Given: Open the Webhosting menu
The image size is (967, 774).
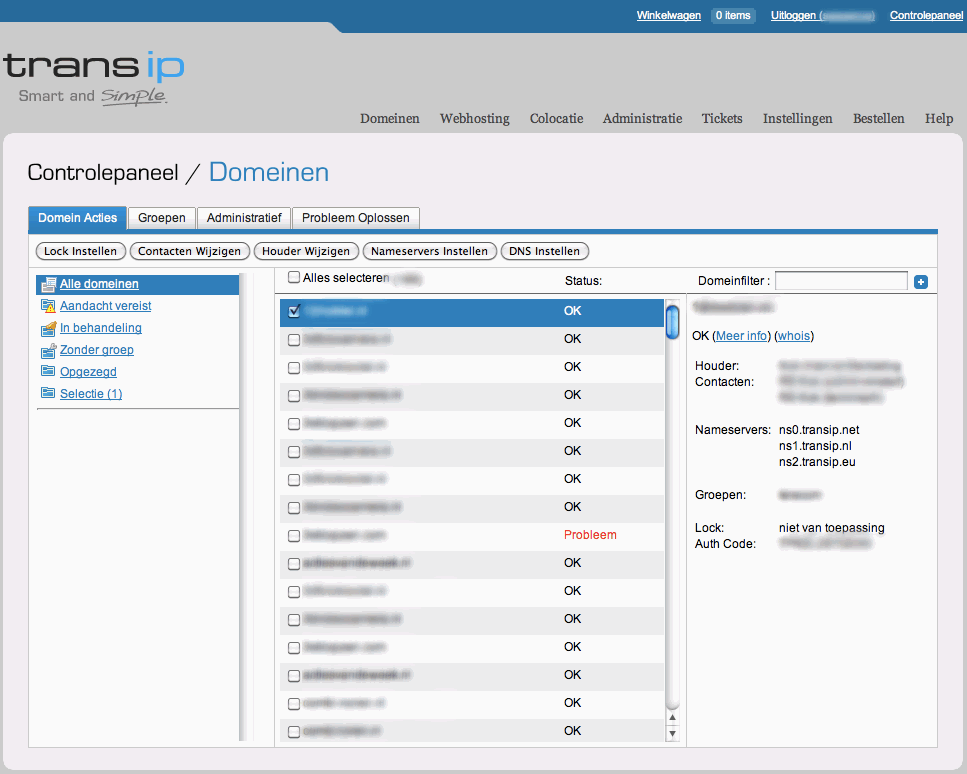Looking at the screenshot, I should tap(475, 118).
